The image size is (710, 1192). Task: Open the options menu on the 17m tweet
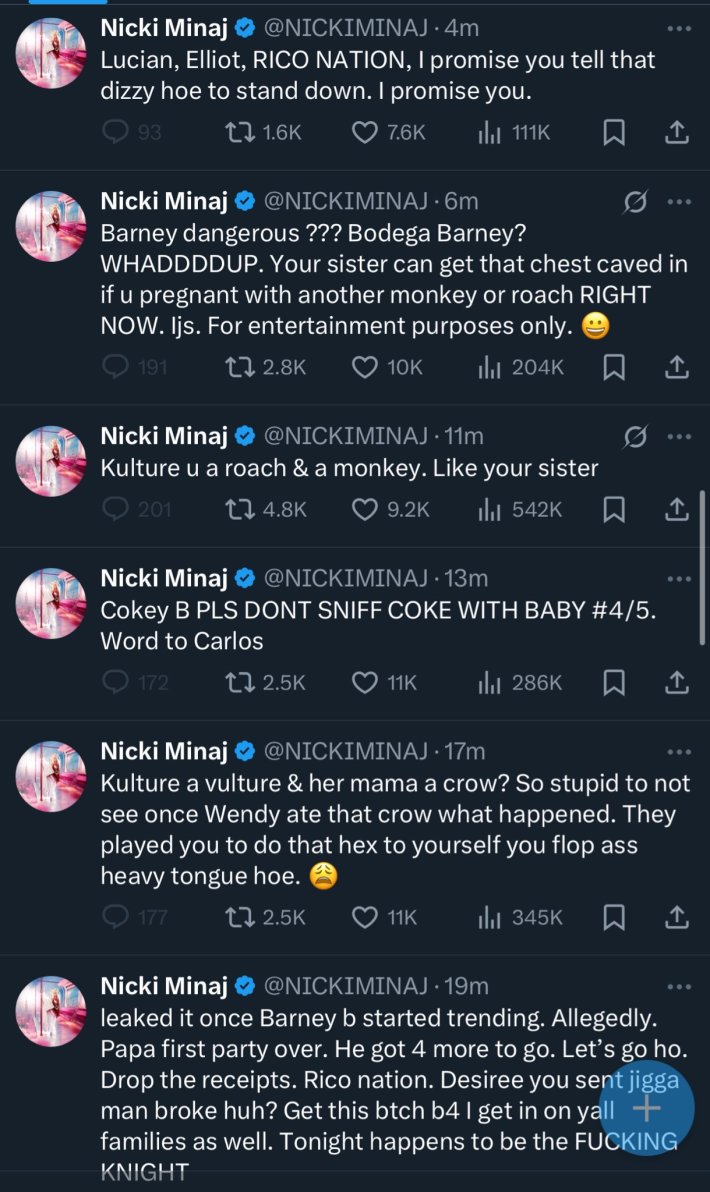(x=679, y=750)
